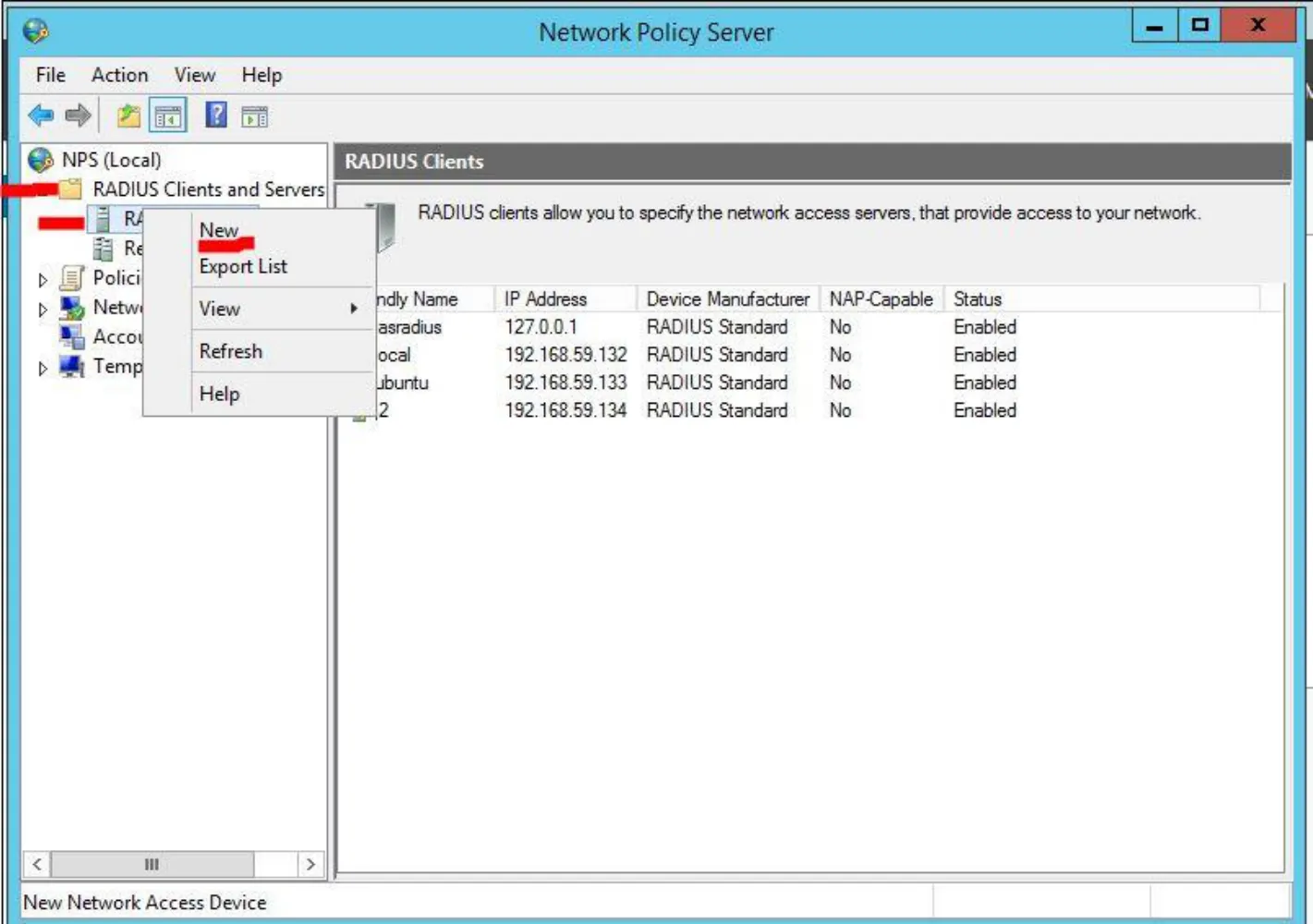
Task: Expand the Network Access Protection node
Action: point(43,309)
